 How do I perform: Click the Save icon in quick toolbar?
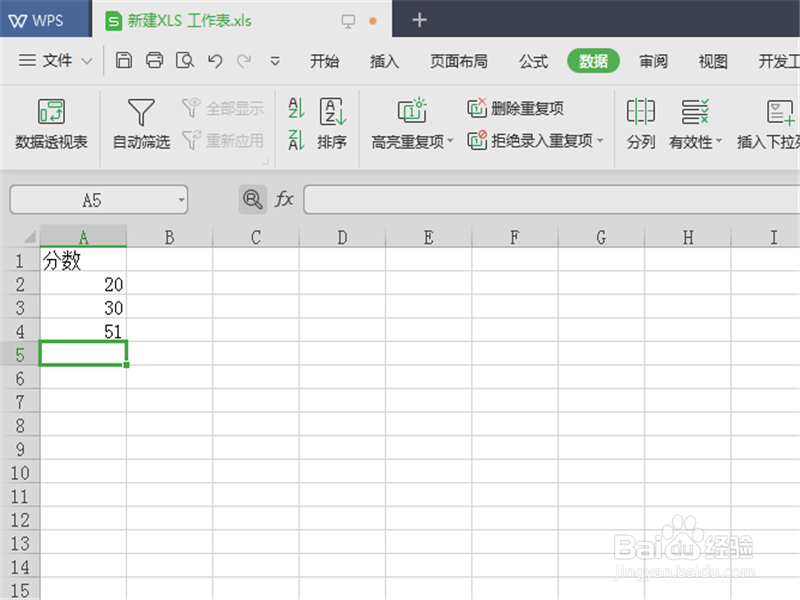point(123,60)
